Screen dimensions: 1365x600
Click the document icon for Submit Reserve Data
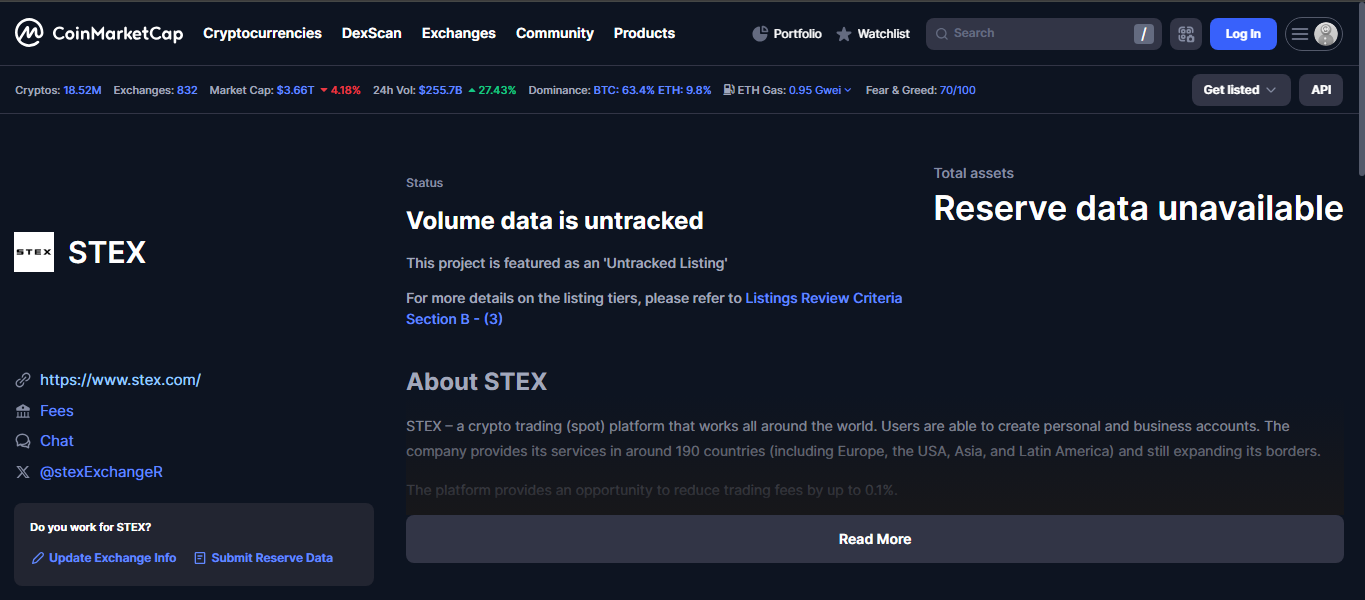(x=200, y=558)
